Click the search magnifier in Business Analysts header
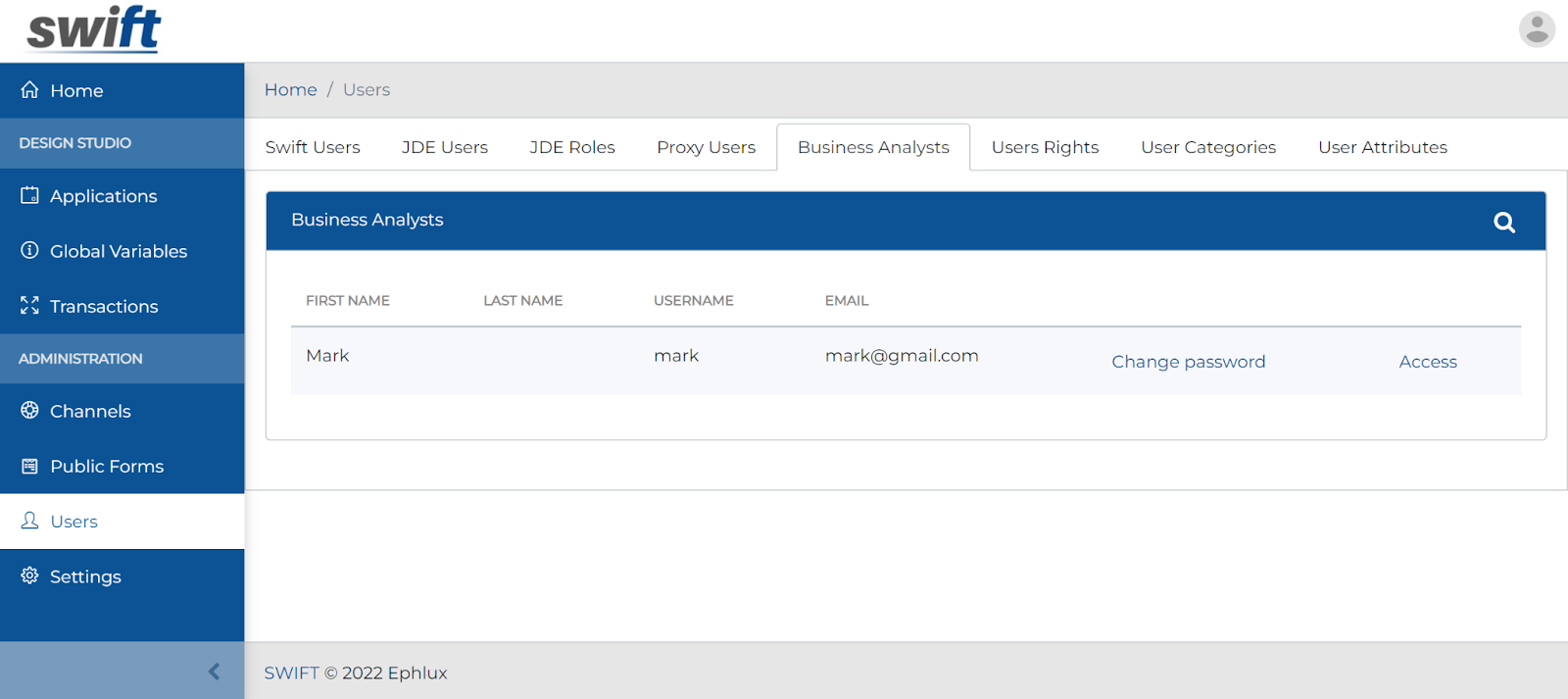 click(1504, 223)
